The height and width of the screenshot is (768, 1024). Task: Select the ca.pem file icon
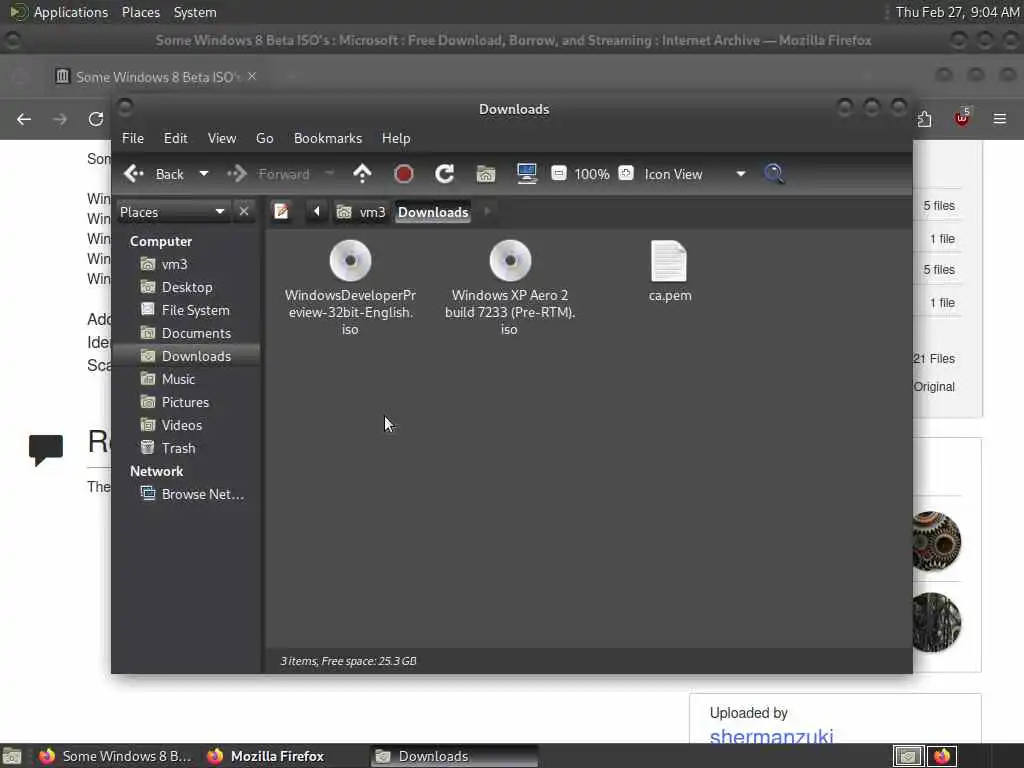coord(669,261)
